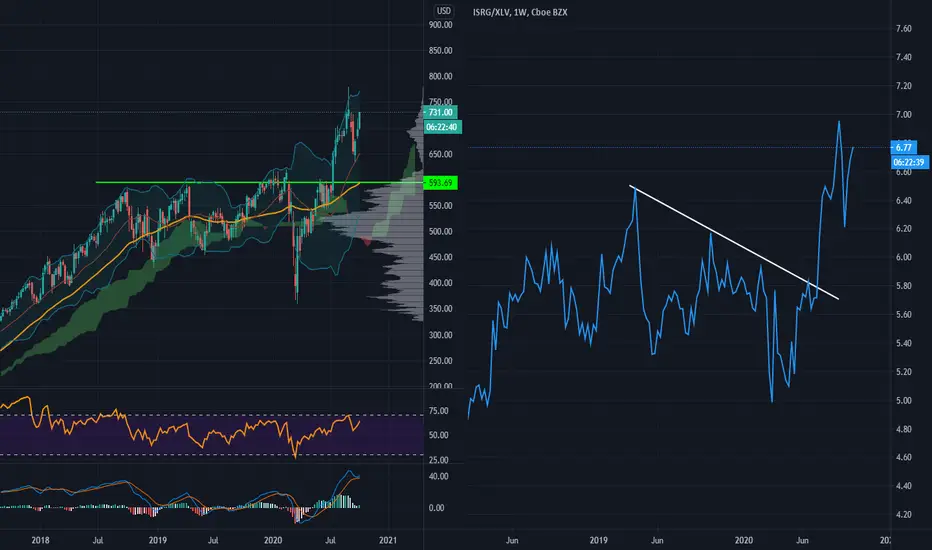Open the USD currency selector
This screenshot has width=932, height=550.
point(443,11)
